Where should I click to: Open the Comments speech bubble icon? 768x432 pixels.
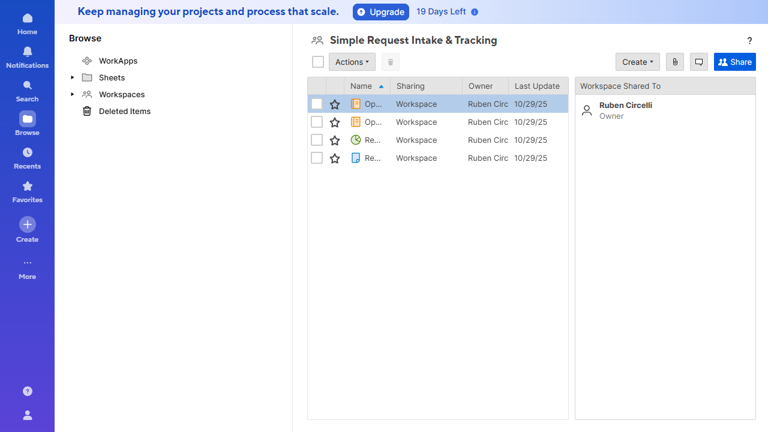pos(699,62)
